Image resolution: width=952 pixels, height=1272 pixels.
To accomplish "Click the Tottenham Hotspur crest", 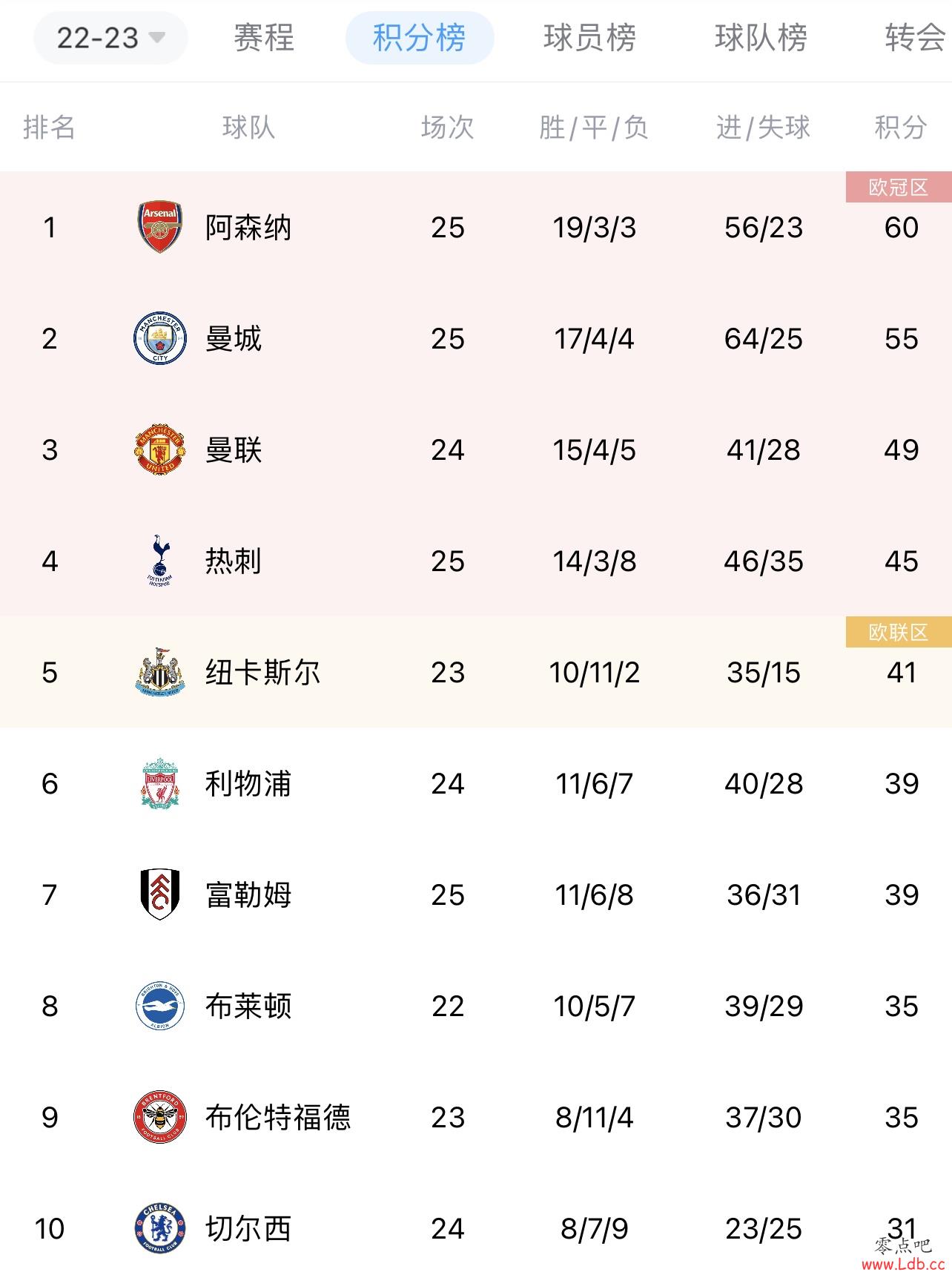I will click(160, 561).
